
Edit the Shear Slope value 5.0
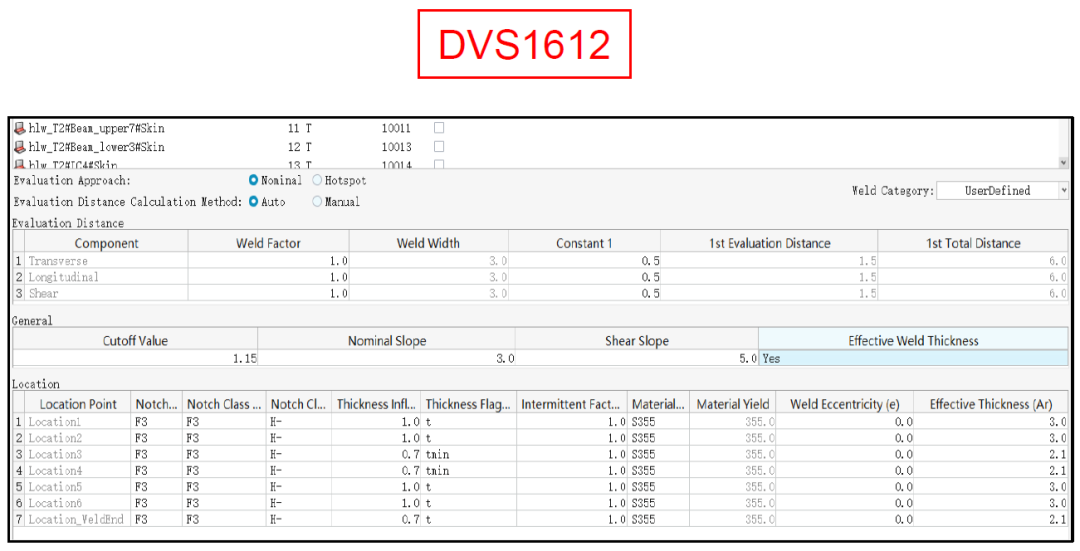pyautogui.click(x=636, y=358)
